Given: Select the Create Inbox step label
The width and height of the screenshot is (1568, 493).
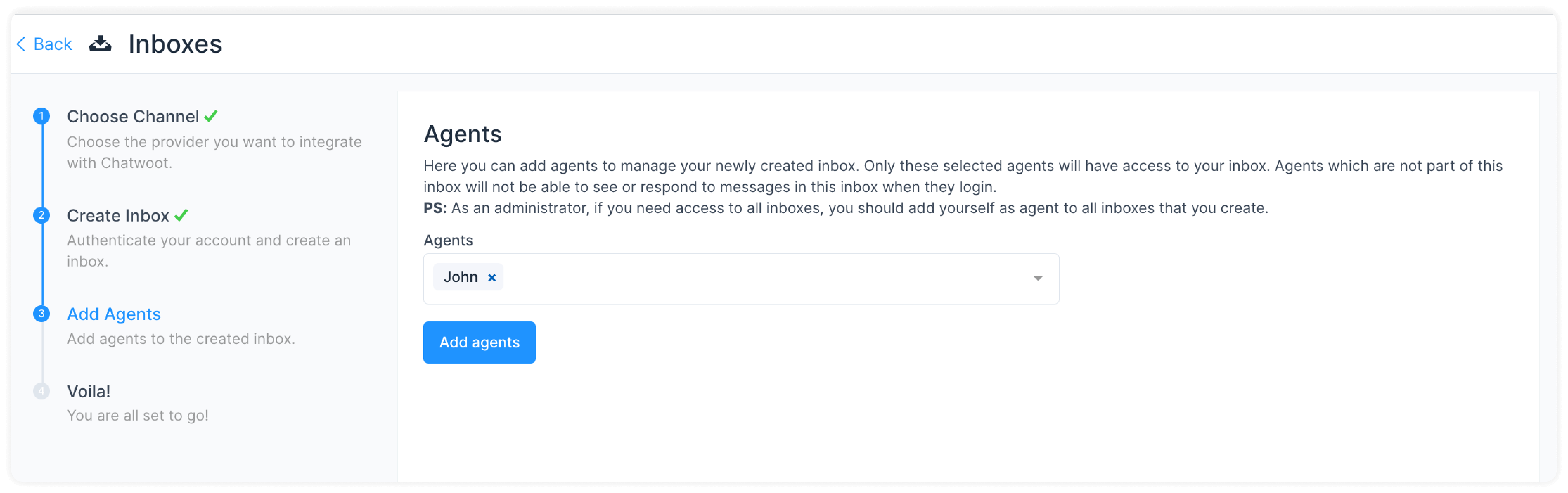Looking at the screenshot, I should pyautogui.click(x=119, y=215).
